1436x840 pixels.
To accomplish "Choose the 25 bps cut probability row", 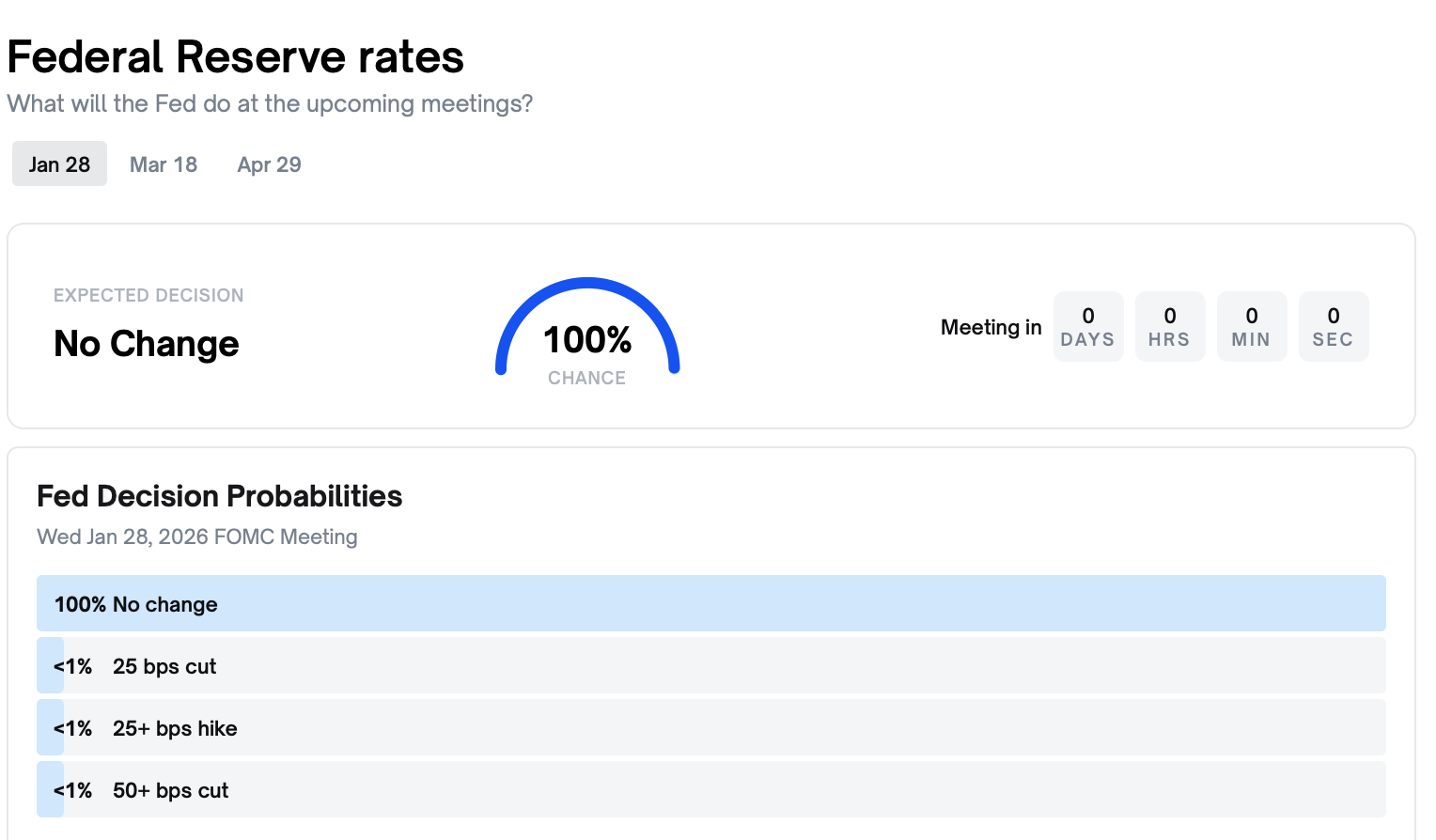I will (710, 665).
